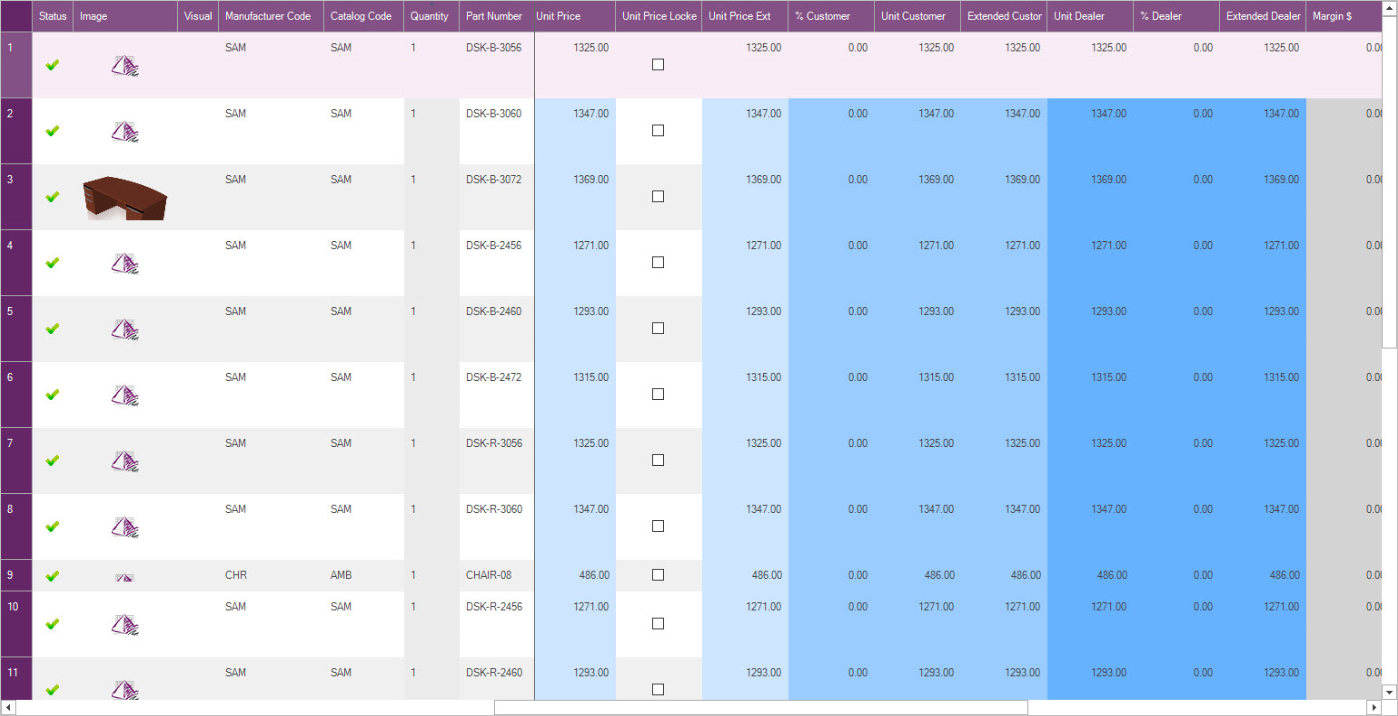1398x716 pixels.
Task: Click the AMB catalog code cell
Action: [x=364, y=575]
